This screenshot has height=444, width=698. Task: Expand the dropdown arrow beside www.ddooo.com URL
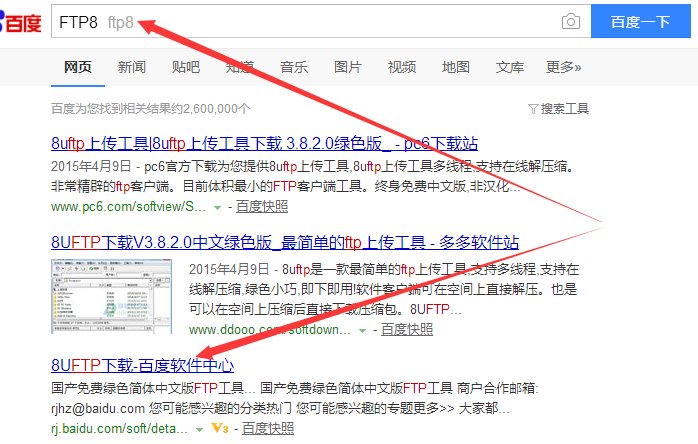point(362,330)
